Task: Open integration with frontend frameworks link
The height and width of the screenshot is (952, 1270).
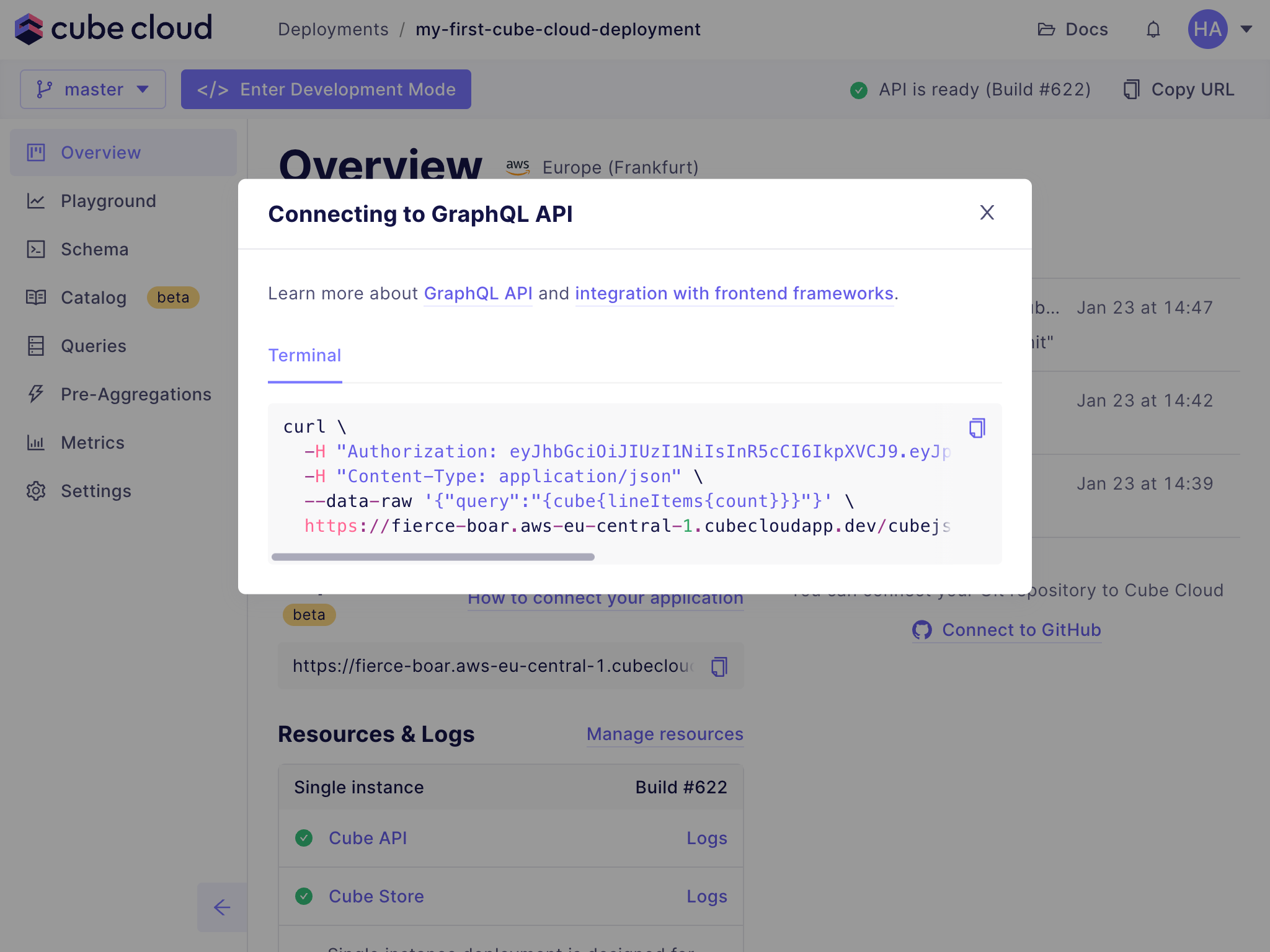Action: point(734,293)
